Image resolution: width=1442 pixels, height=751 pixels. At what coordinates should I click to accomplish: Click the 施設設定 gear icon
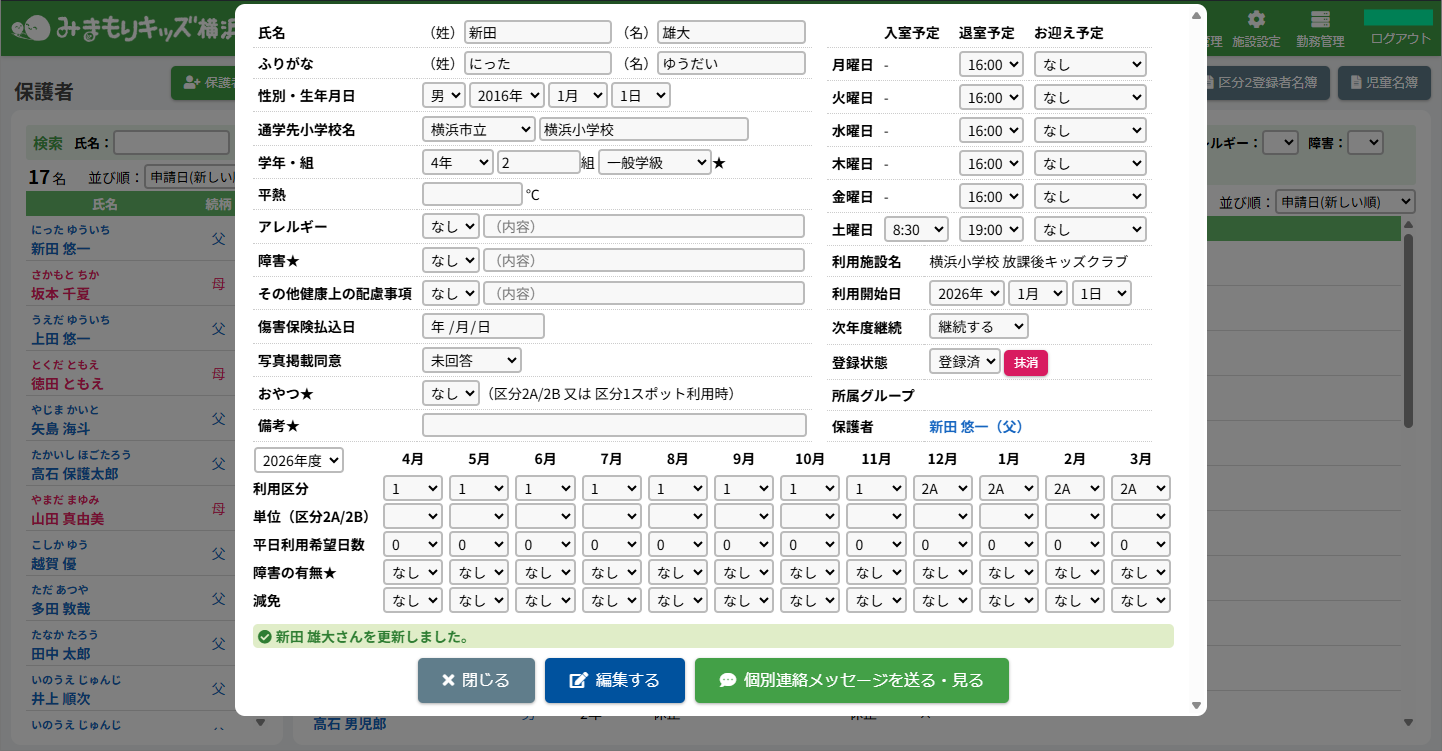coord(1256,20)
